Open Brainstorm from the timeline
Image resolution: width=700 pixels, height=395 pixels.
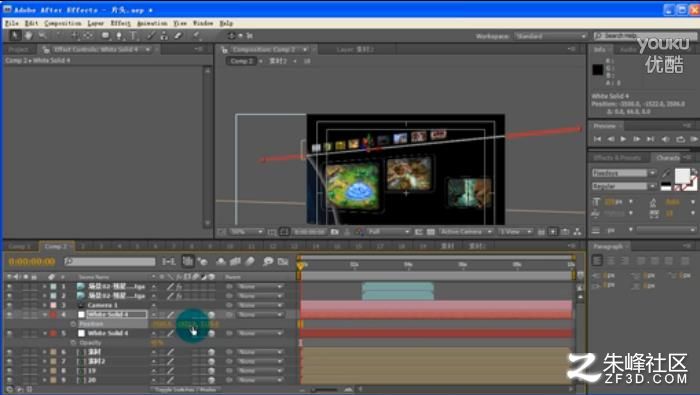268,262
